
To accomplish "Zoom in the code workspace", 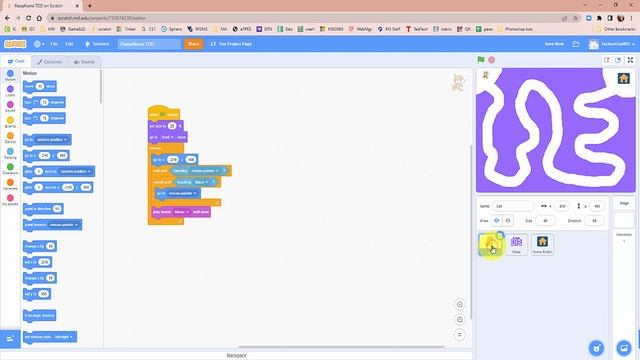I will 460,304.
